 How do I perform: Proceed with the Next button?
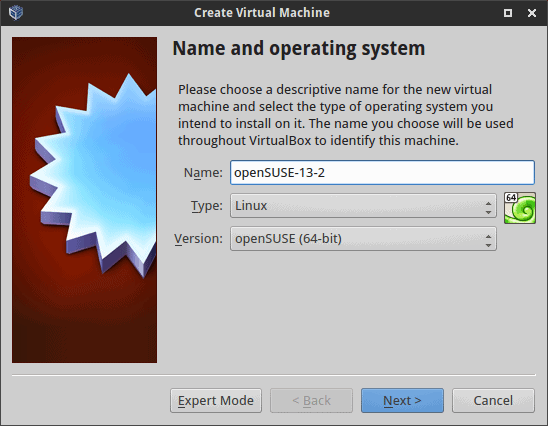402,400
